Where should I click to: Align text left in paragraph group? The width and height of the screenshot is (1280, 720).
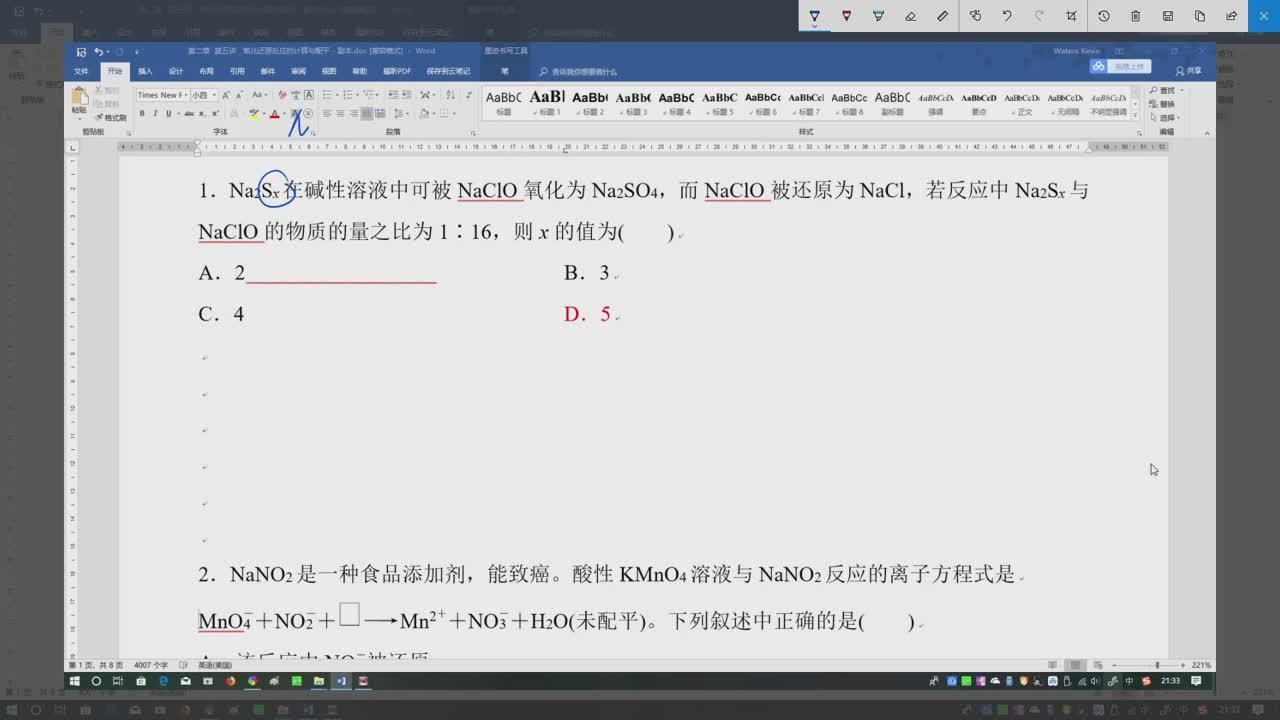(326, 114)
